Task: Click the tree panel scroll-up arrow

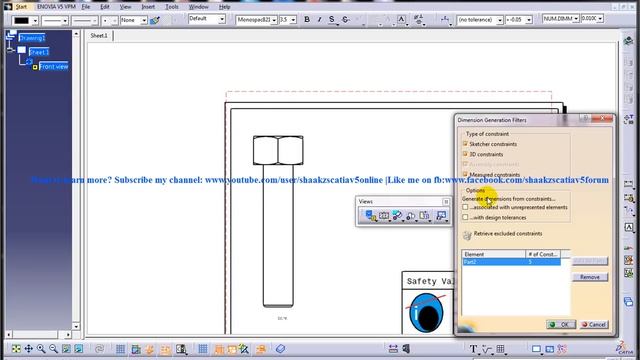Action: tap(76, 34)
